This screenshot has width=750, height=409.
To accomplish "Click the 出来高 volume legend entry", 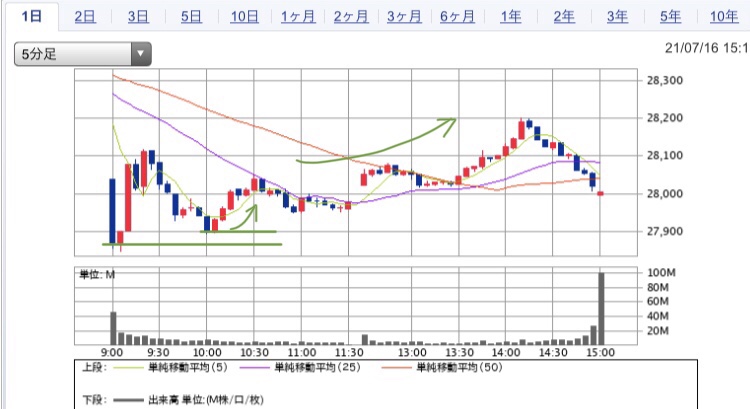I will [188, 400].
